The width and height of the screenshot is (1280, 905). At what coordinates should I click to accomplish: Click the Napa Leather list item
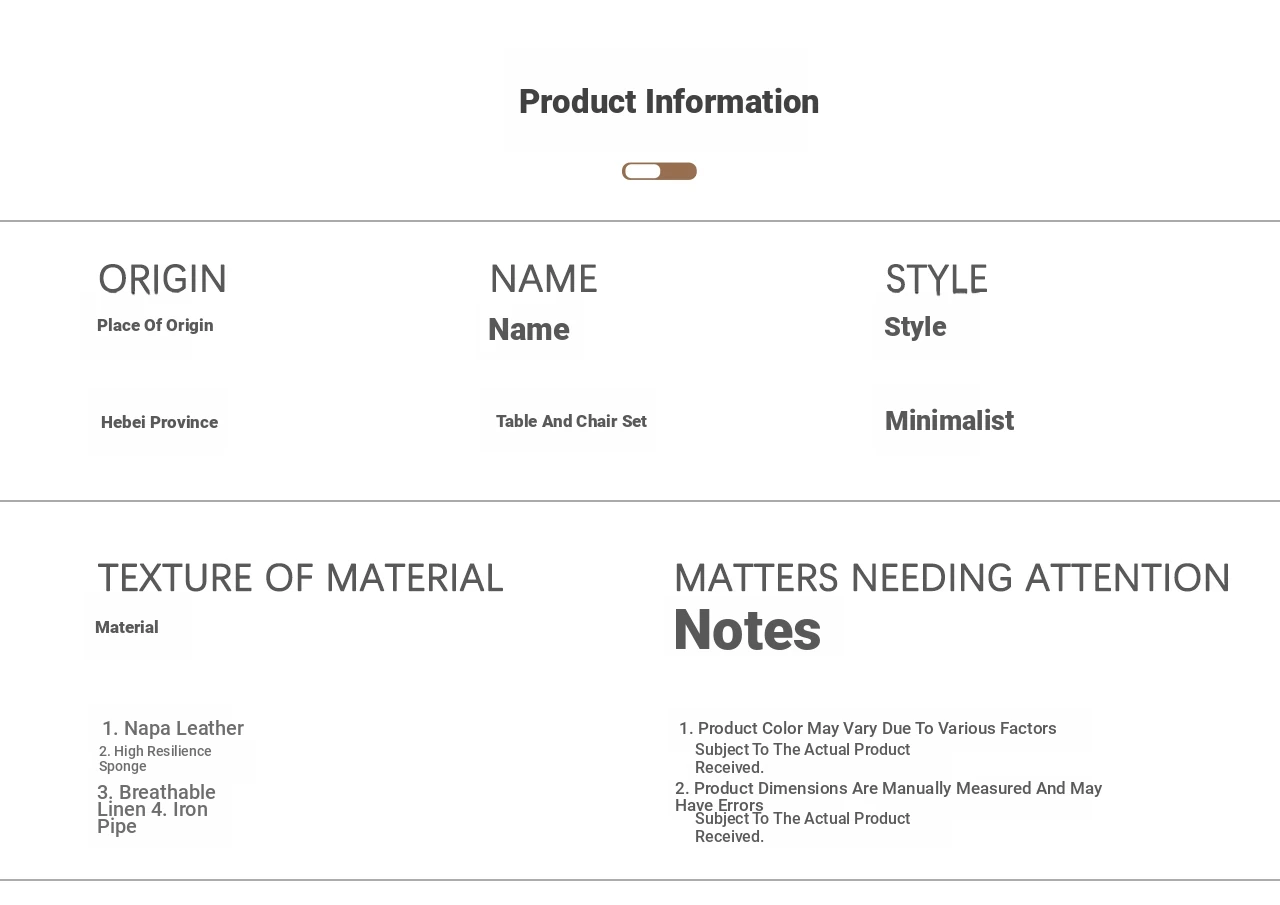coord(173,728)
